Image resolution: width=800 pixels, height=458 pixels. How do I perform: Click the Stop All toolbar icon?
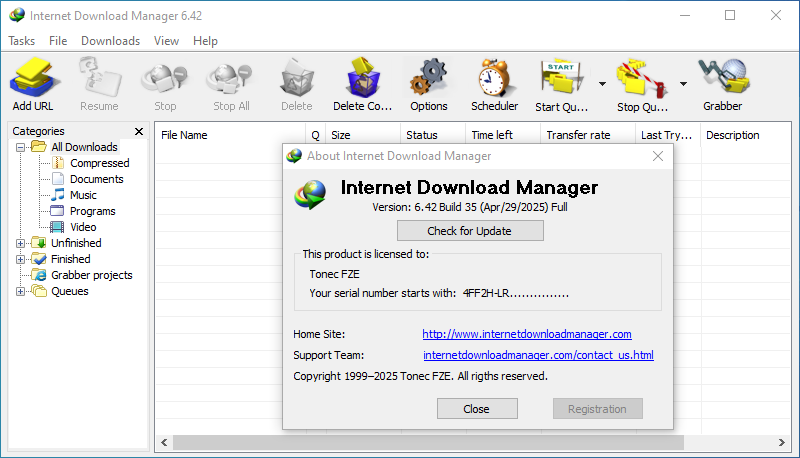[x=230, y=79]
